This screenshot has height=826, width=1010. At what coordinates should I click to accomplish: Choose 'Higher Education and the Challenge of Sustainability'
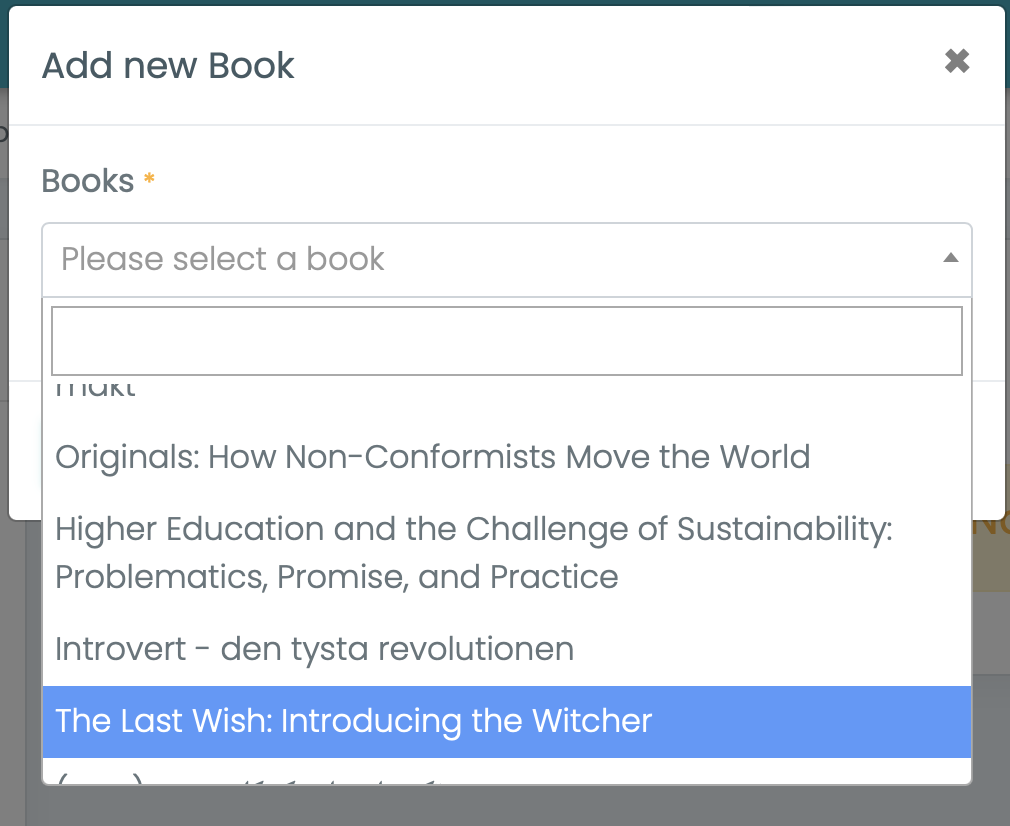click(x=473, y=529)
